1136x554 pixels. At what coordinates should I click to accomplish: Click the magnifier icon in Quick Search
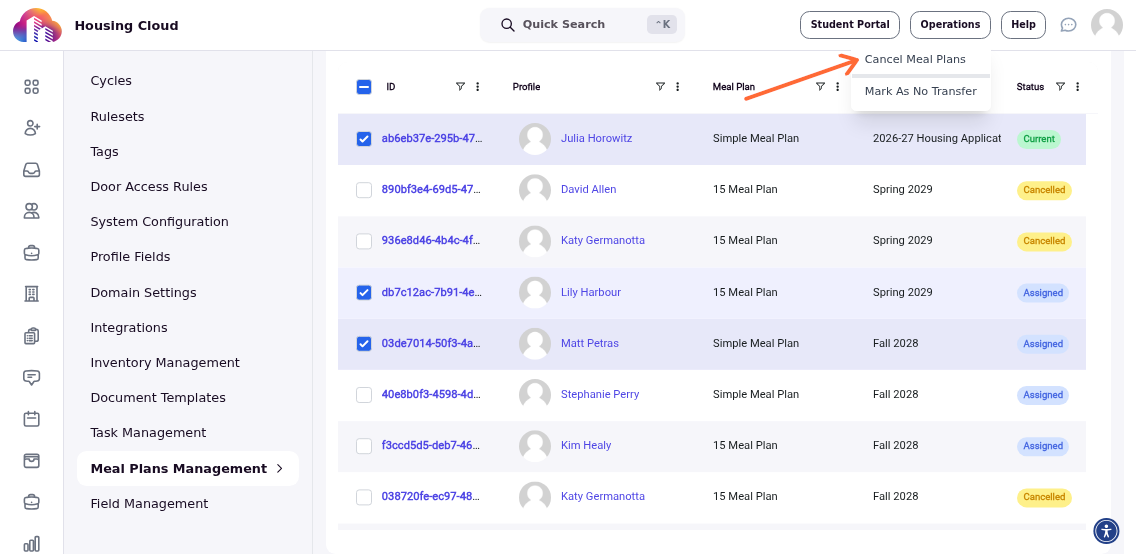point(508,25)
